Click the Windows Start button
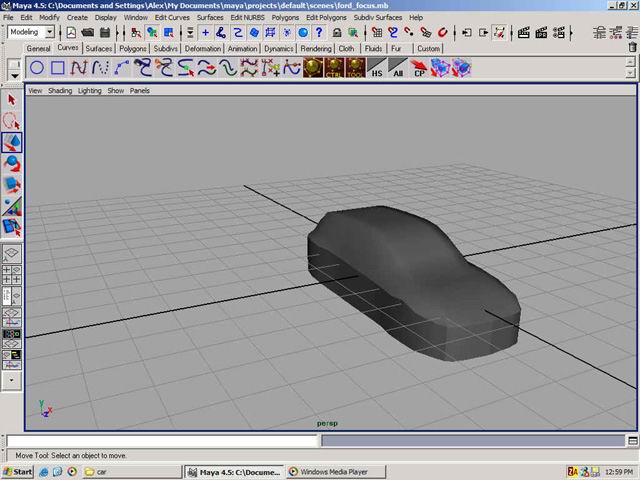The image size is (640, 480). (x=18, y=471)
